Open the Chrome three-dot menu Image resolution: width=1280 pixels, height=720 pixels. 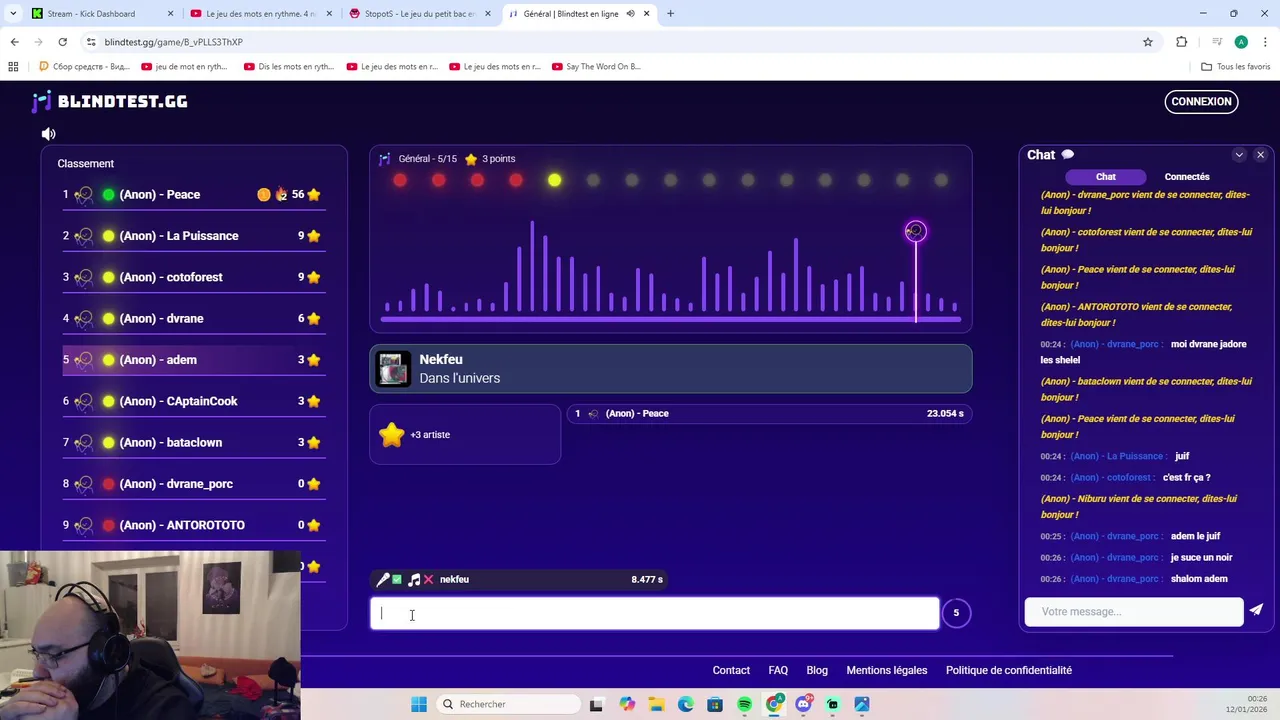[x=1266, y=42]
